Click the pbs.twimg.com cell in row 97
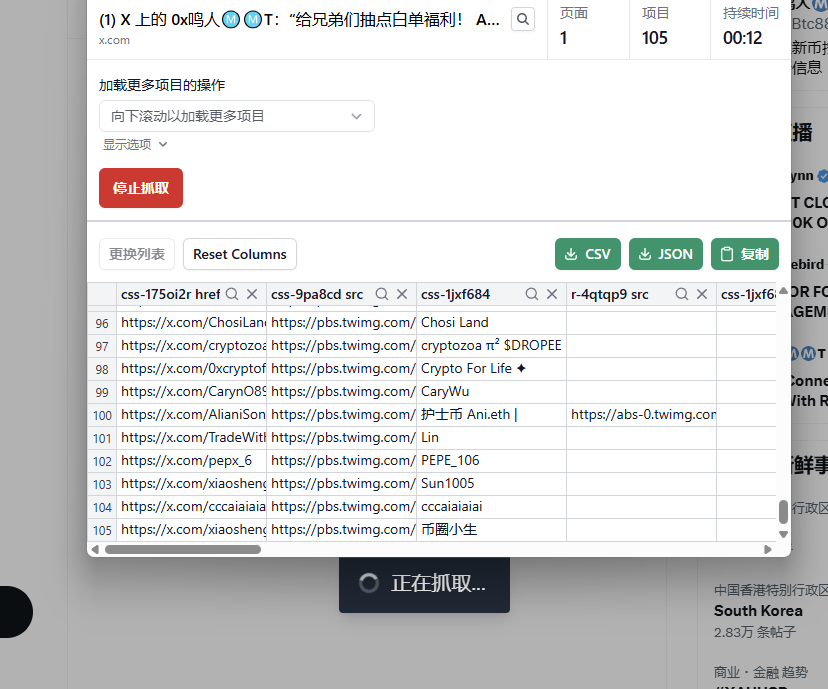The width and height of the screenshot is (828, 689). (342, 346)
